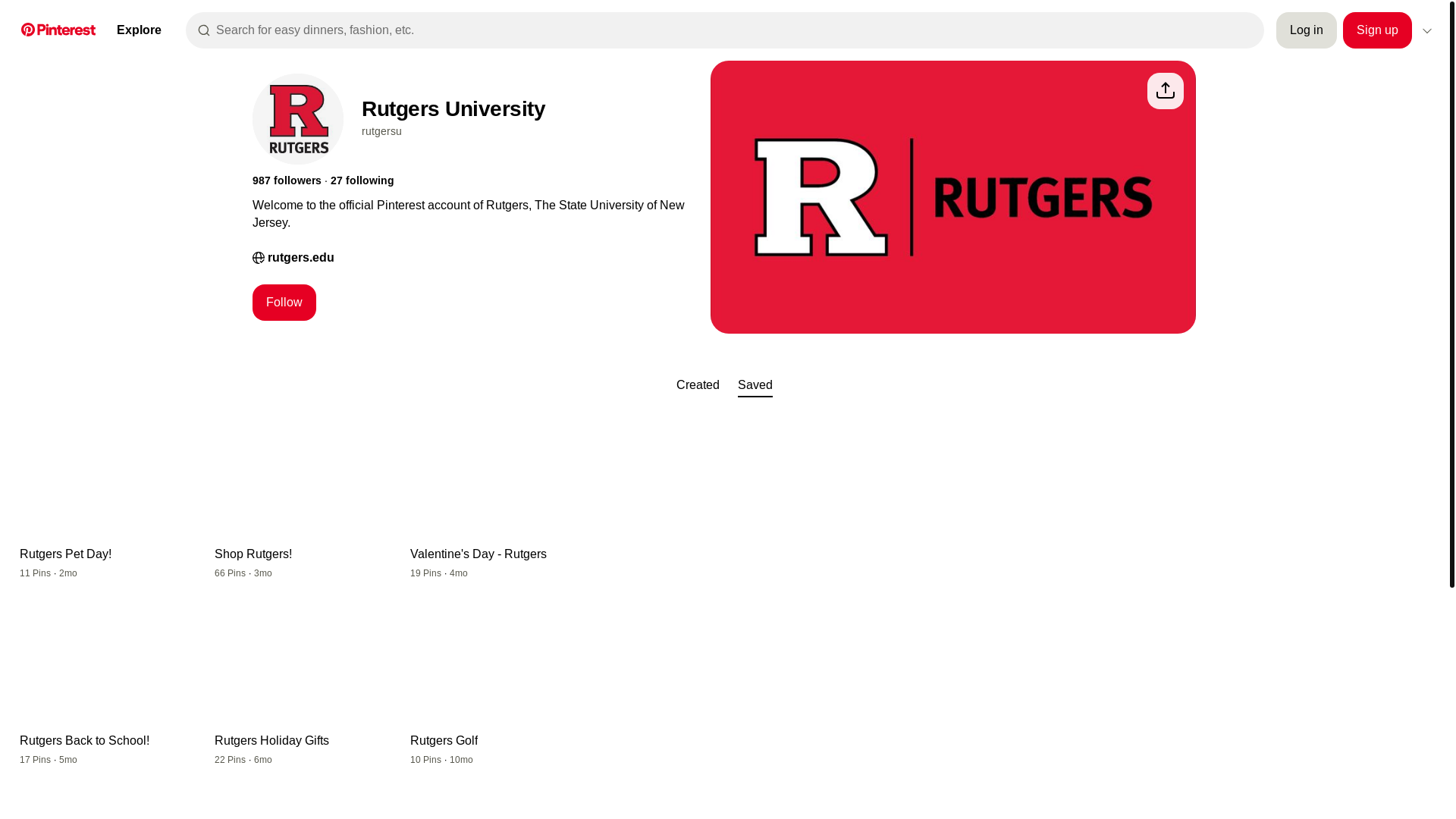Click the Sign up button

(x=1376, y=30)
